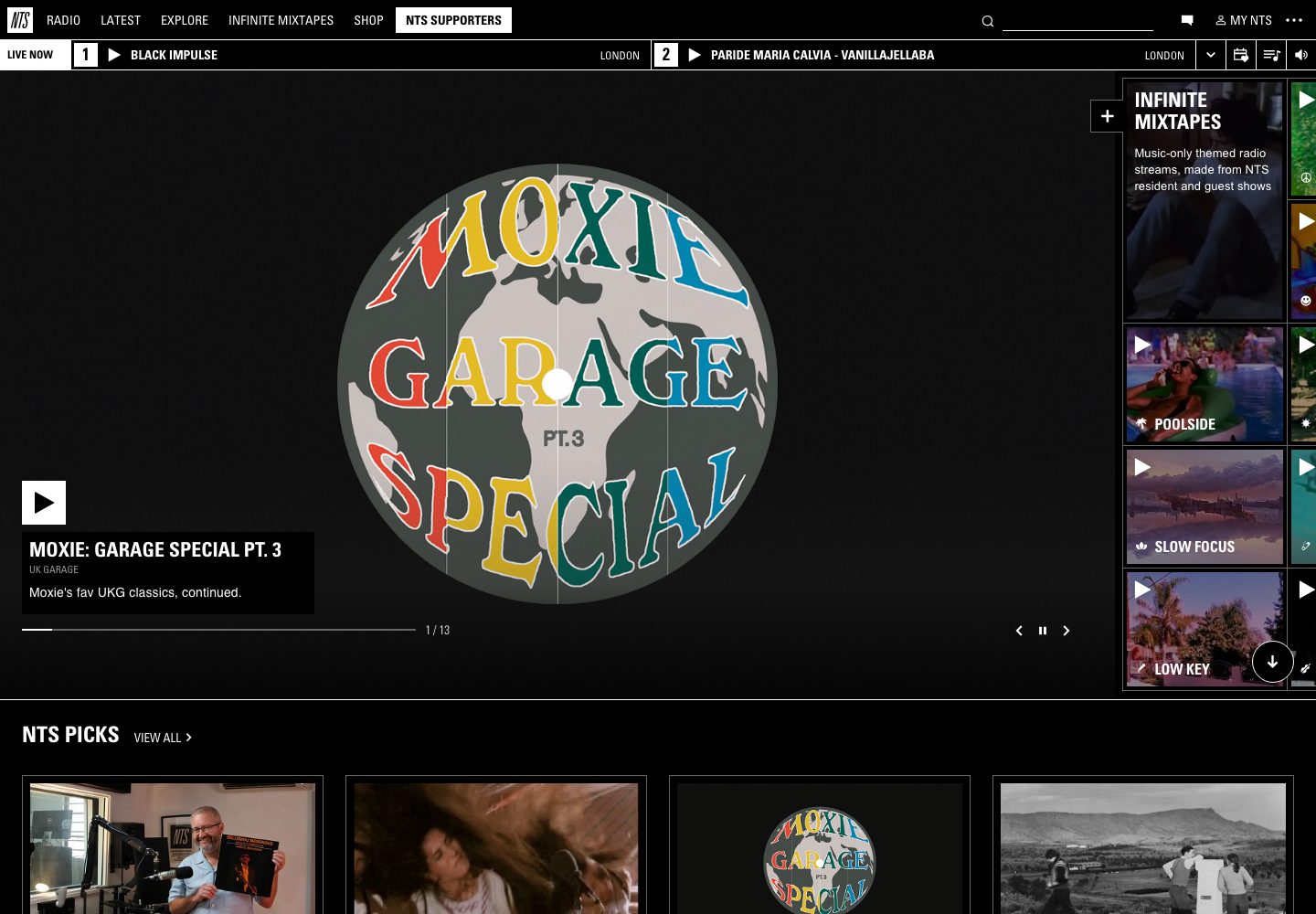
Task: Advance to the next carousel slide
Action: click(x=1067, y=631)
